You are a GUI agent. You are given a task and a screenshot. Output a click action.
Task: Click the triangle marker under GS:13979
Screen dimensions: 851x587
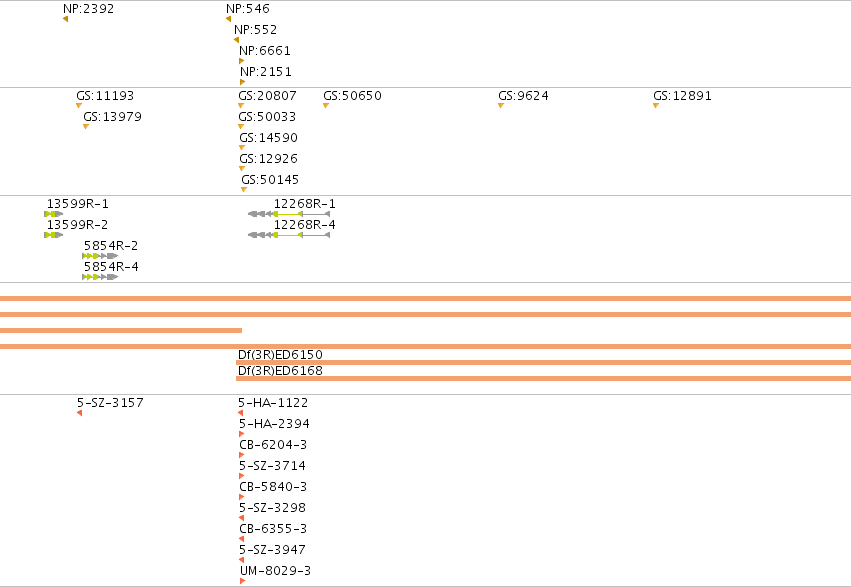coord(86,127)
